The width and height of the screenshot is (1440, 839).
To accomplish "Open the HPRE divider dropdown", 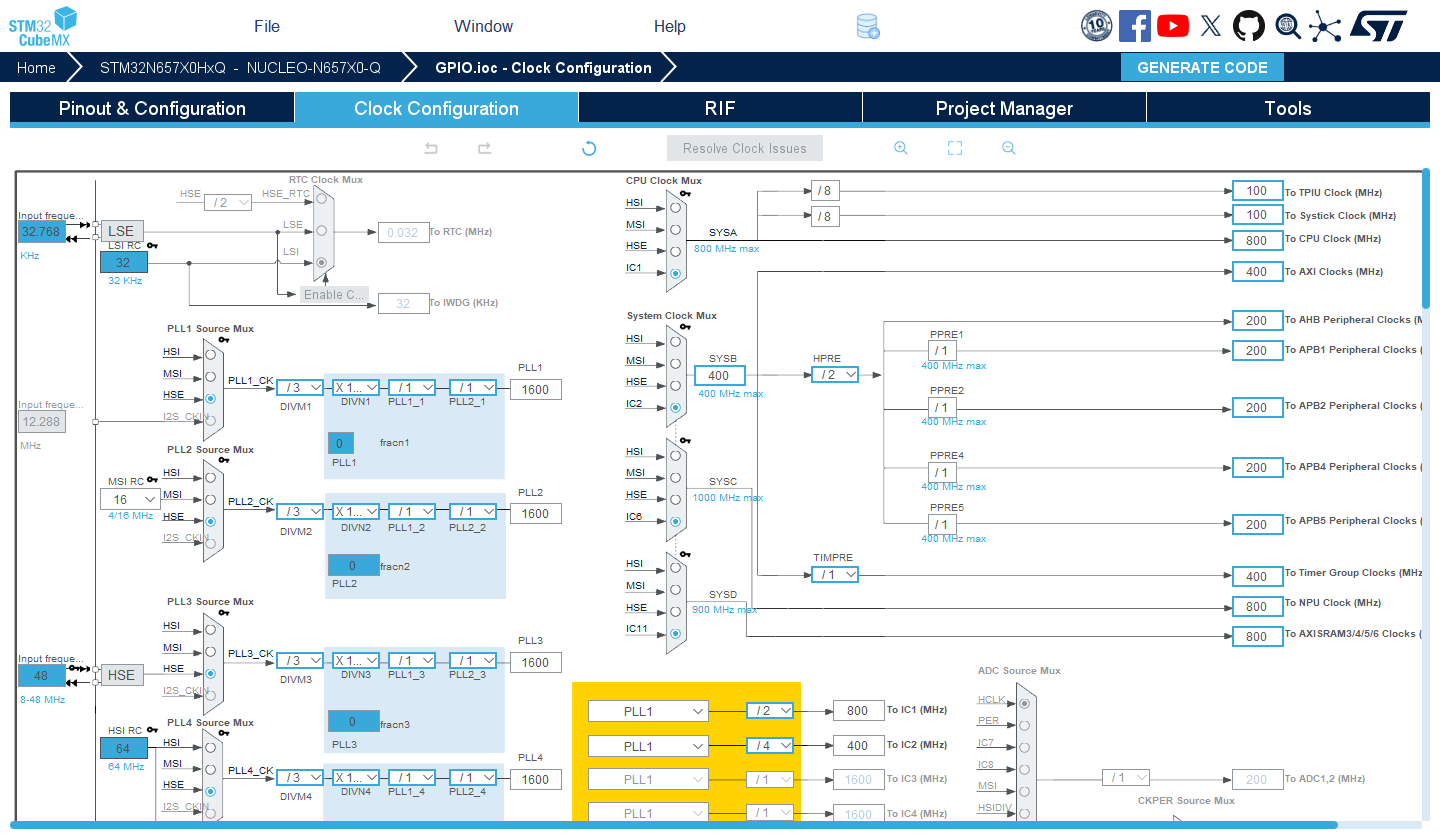I will [x=835, y=375].
